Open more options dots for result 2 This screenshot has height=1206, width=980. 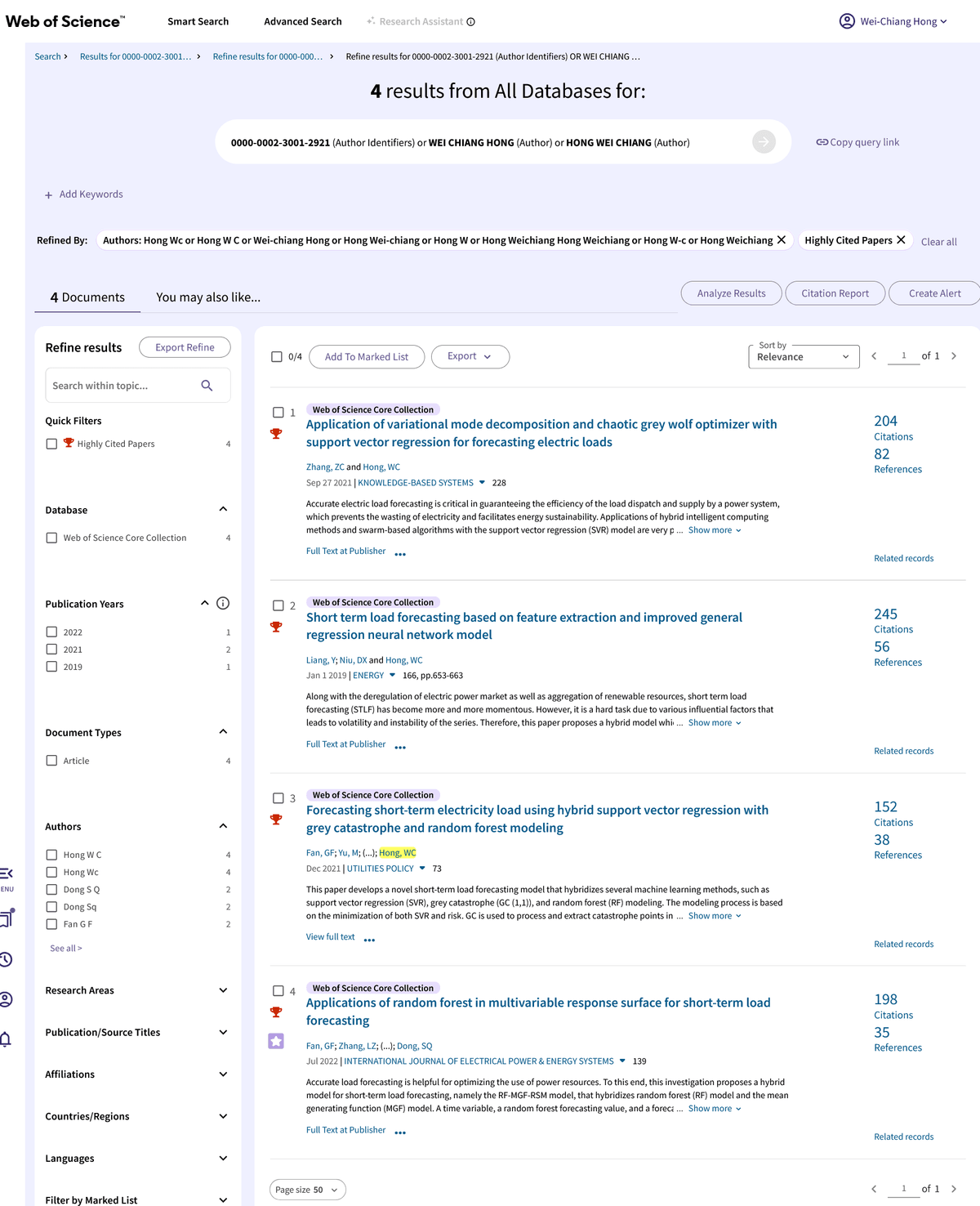point(400,748)
